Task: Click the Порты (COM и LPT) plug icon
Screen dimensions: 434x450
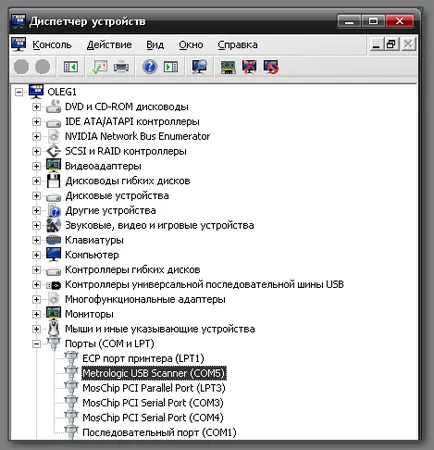Action: tap(53, 343)
